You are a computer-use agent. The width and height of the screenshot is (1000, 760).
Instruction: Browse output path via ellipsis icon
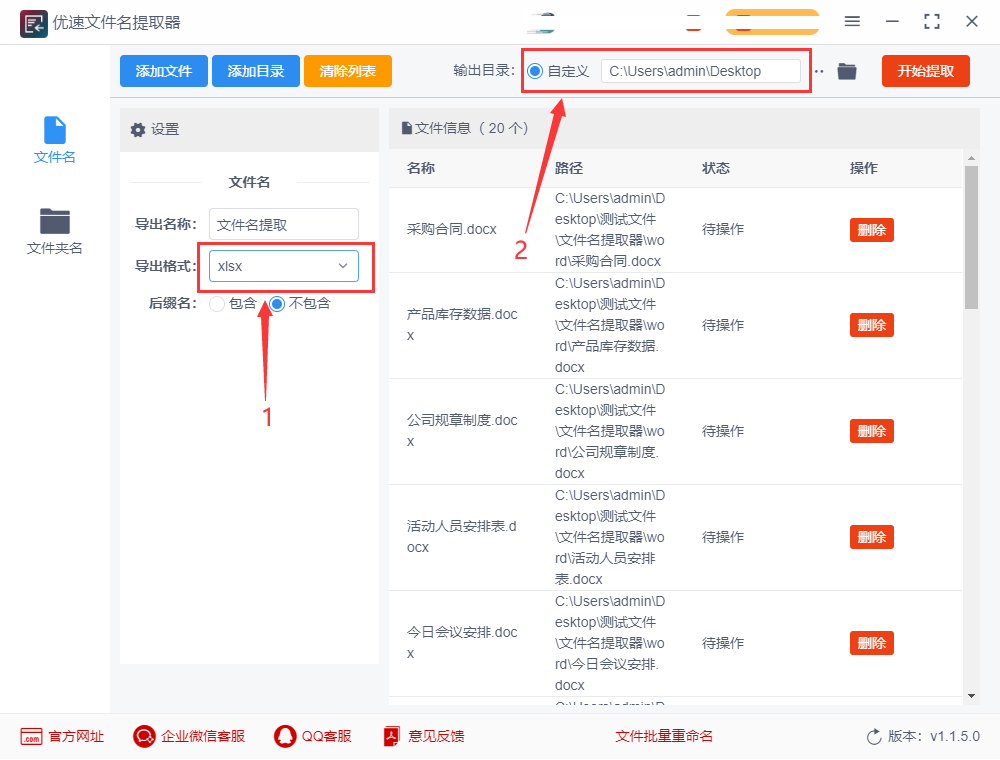click(x=820, y=71)
